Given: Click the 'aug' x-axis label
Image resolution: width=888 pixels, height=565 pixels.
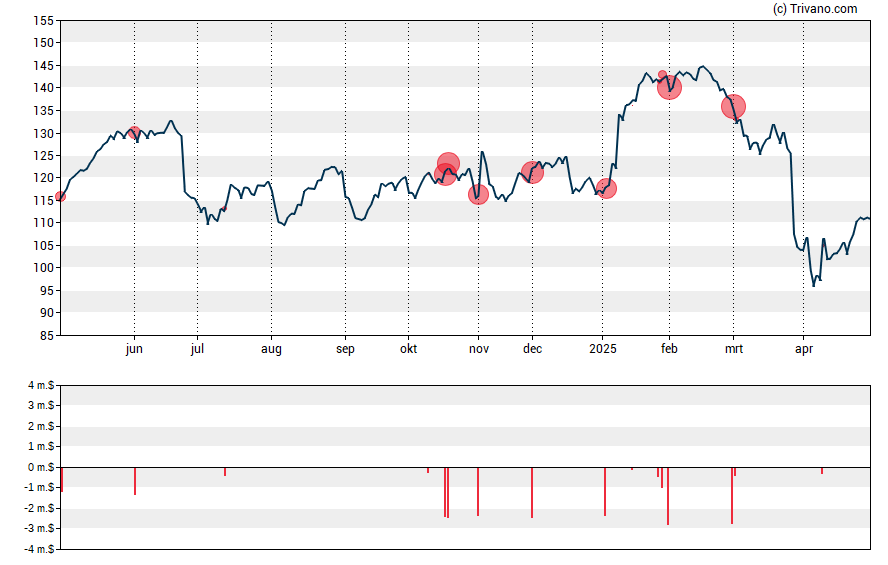Looking at the screenshot, I should pyautogui.click(x=271, y=349).
